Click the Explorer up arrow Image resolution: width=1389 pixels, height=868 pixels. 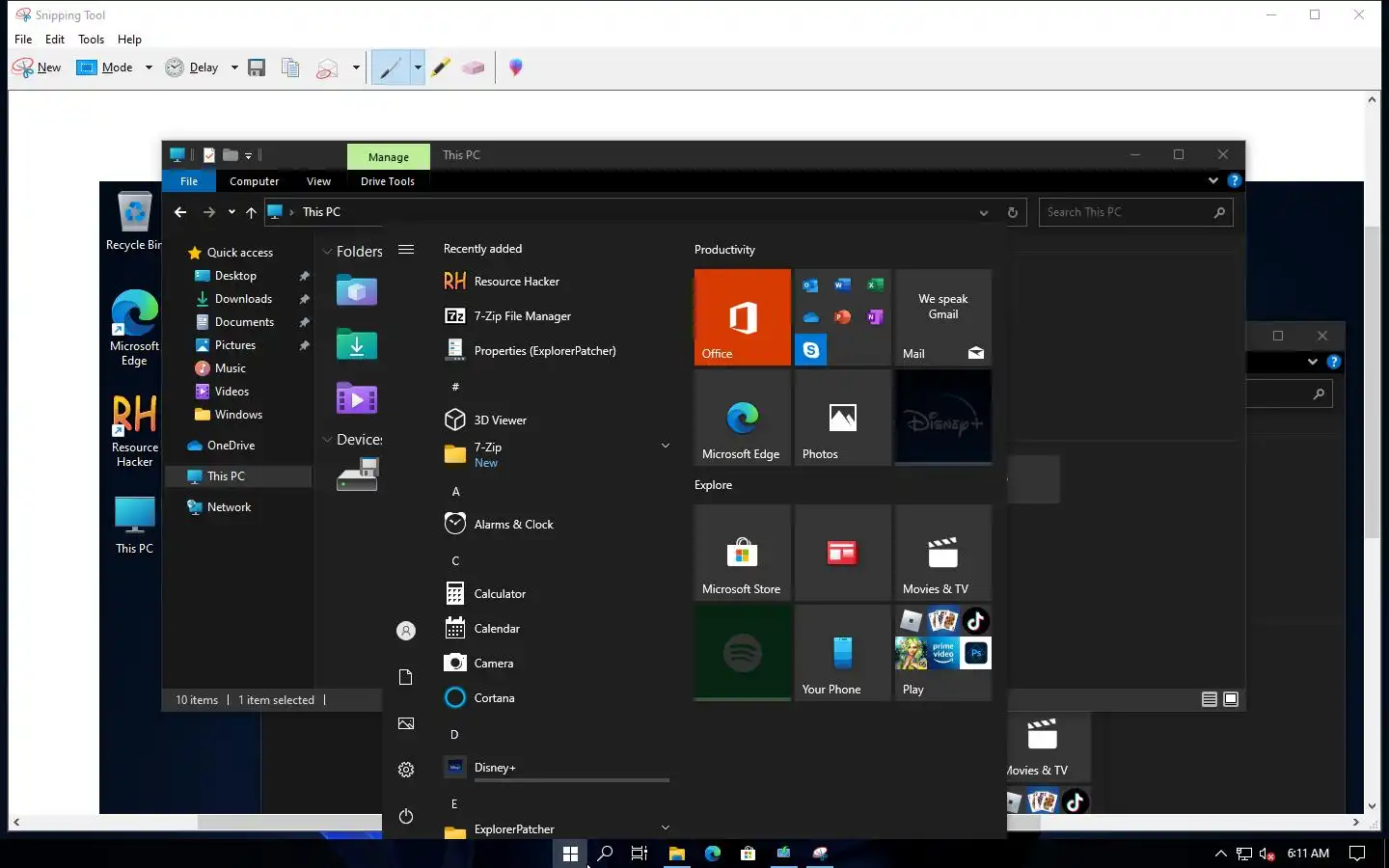pyautogui.click(x=251, y=212)
